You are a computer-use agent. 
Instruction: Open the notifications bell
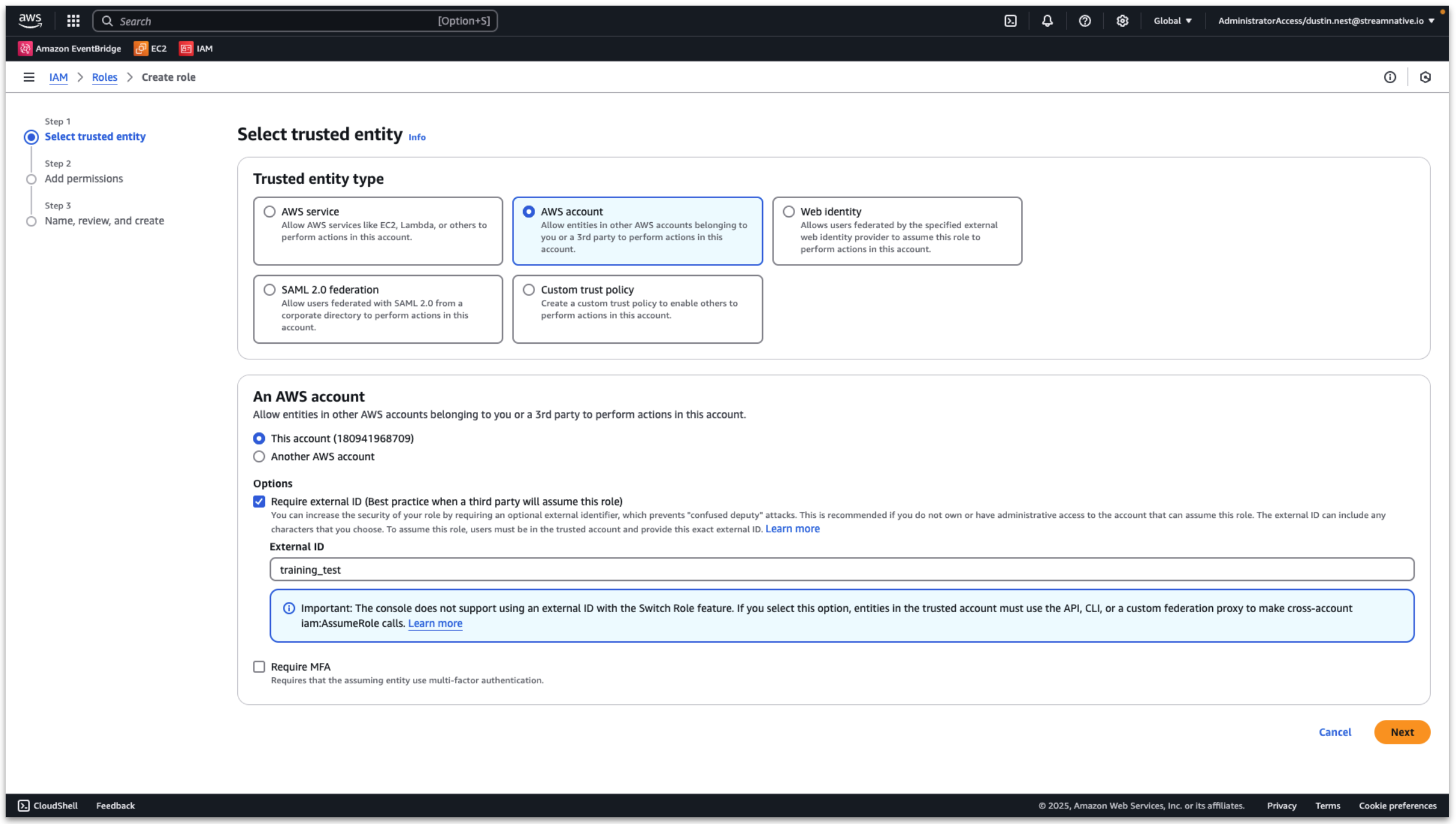click(x=1047, y=20)
